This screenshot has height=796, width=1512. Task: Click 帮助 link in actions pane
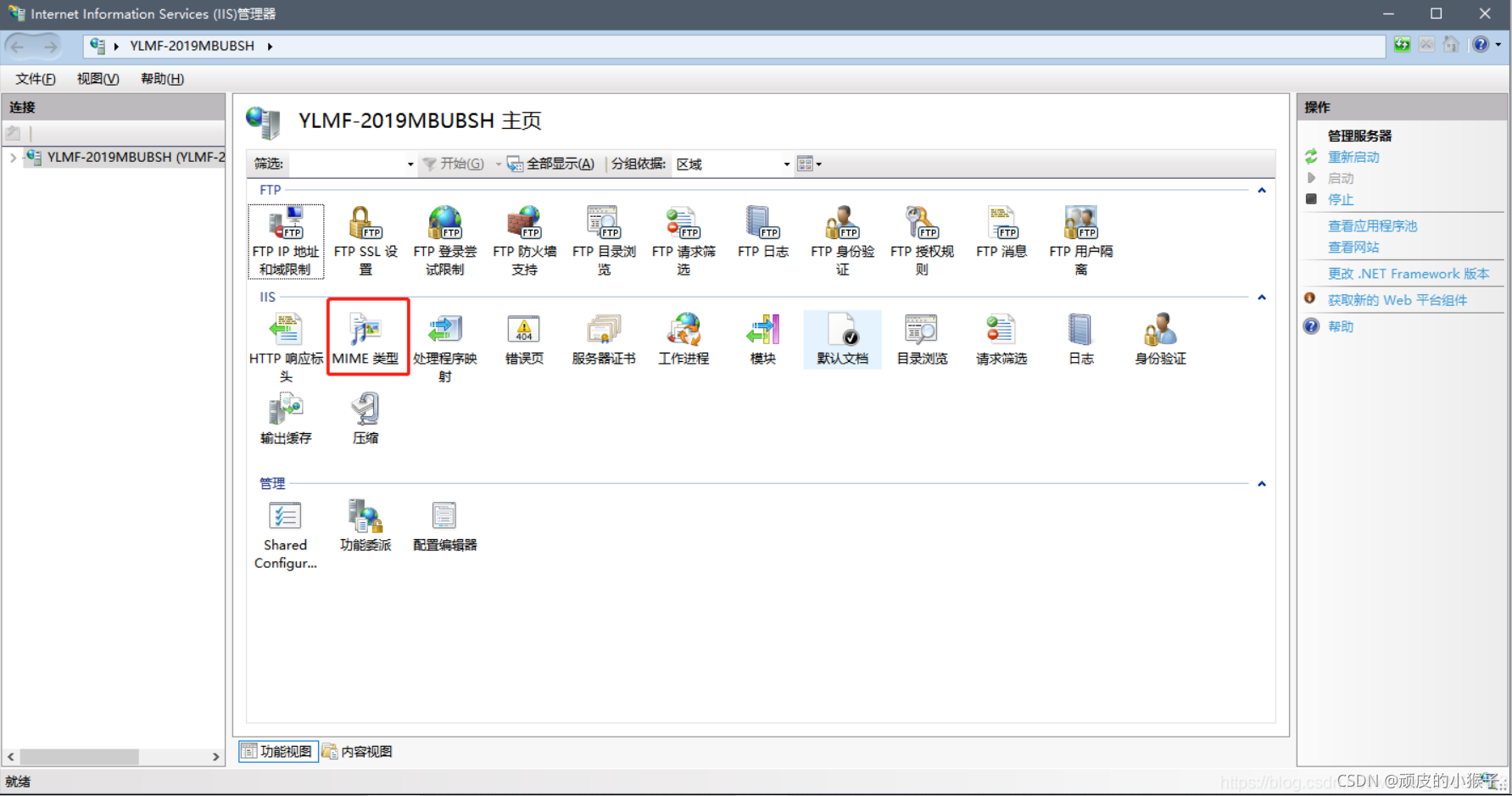click(1341, 327)
